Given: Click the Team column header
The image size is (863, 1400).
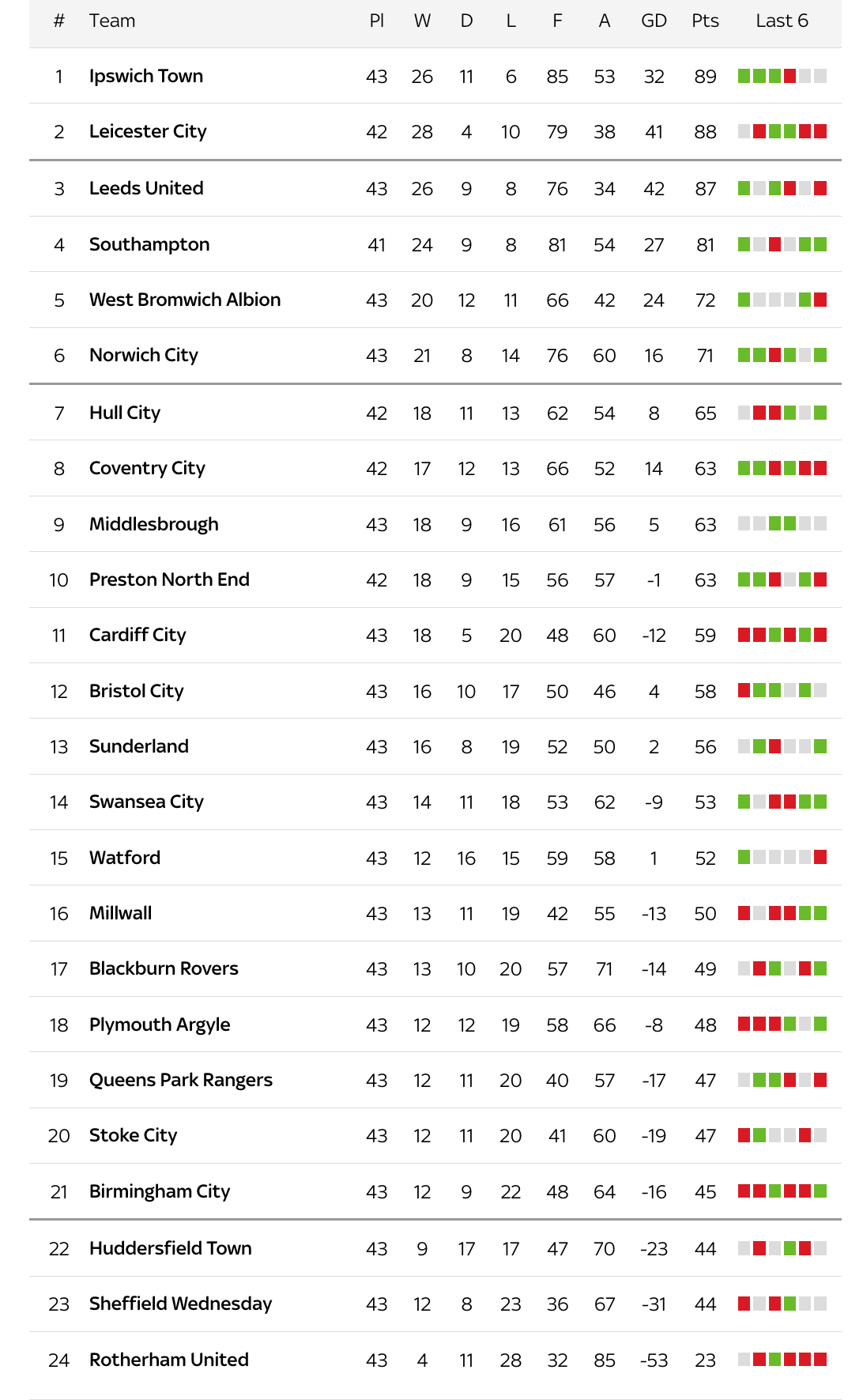Looking at the screenshot, I should pyautogui.click(x=112, y=21).
